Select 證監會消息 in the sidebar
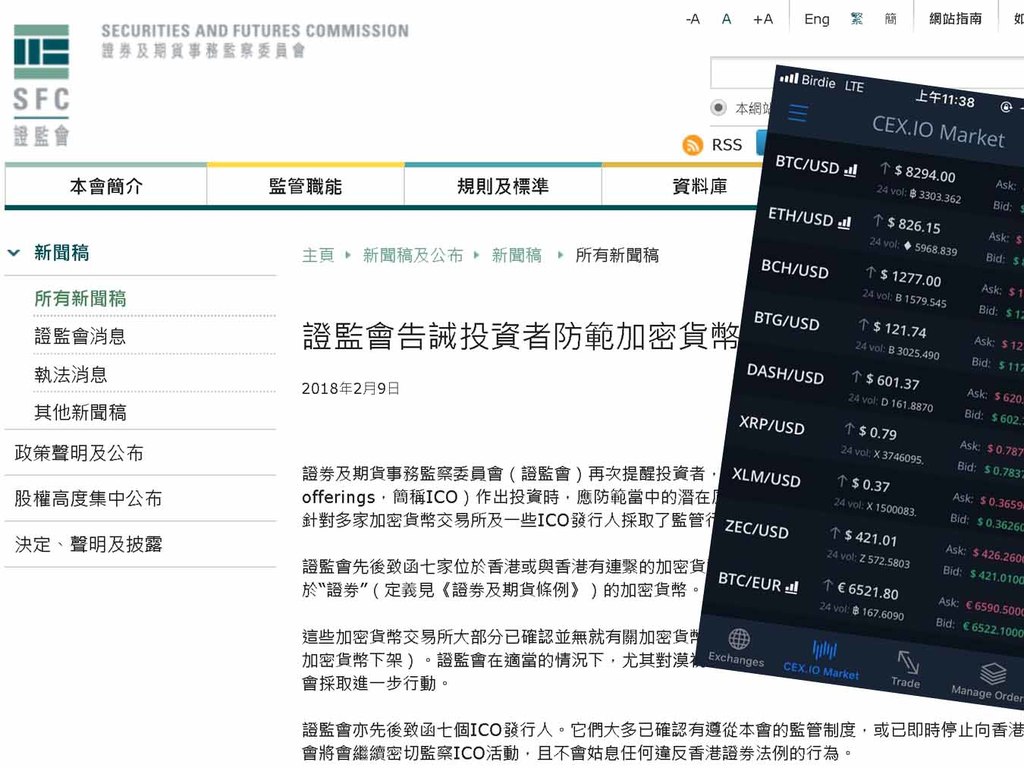The image size is (1024, 768). click(80, 336)
